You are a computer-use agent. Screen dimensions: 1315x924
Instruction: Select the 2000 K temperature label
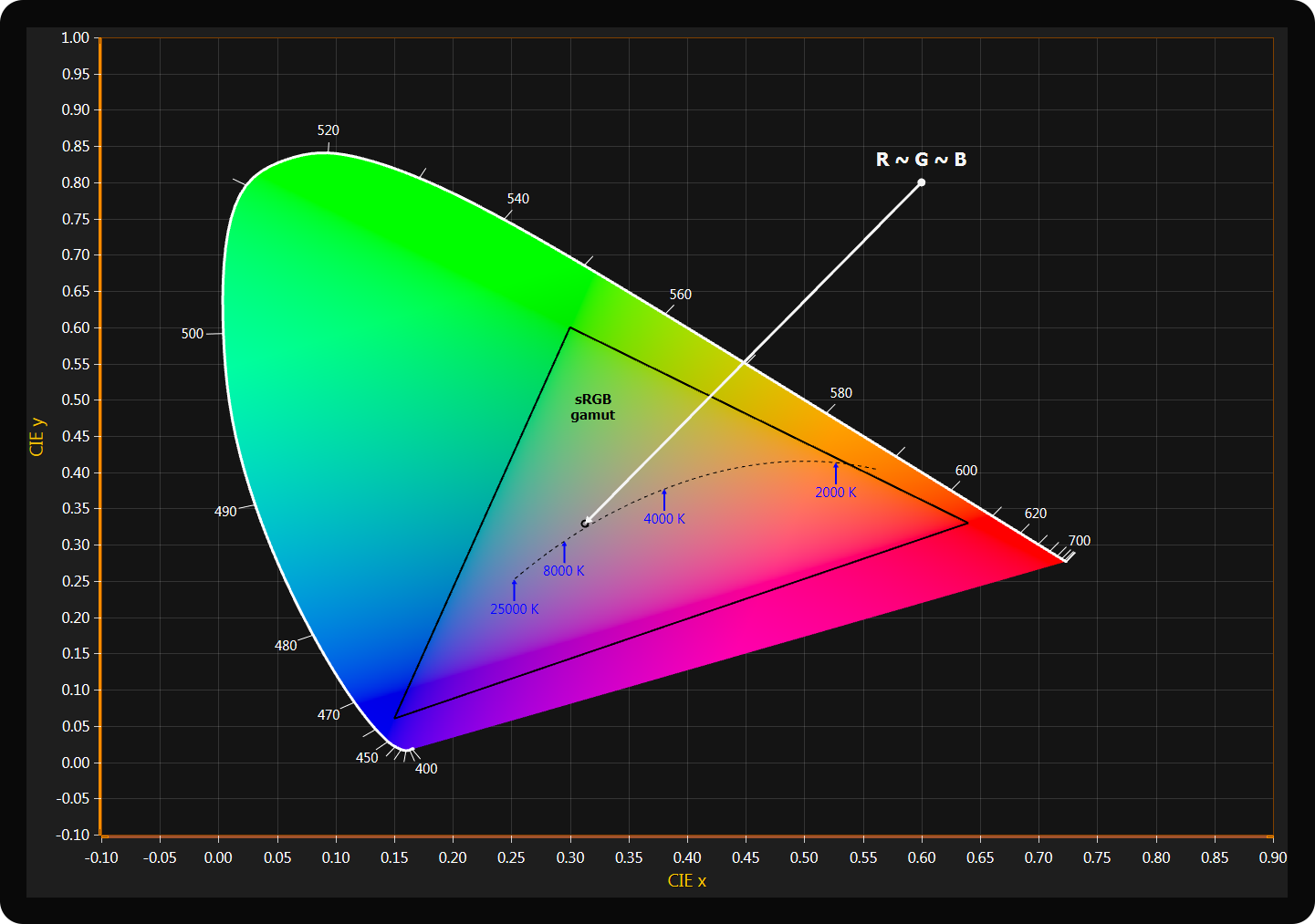tap(835, 493)
